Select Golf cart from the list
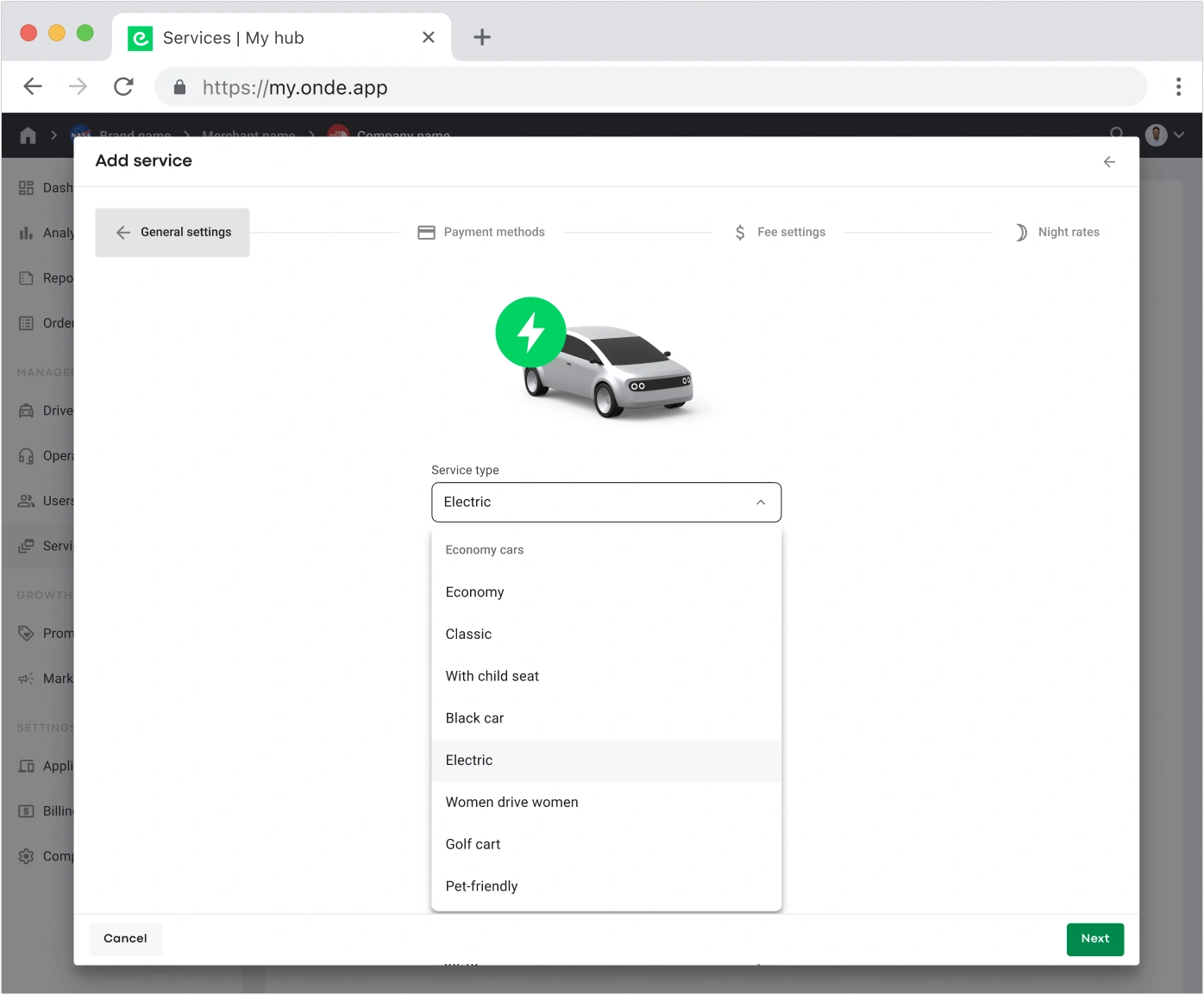Viewport: 1204px width, 995px height. (473, 844)
